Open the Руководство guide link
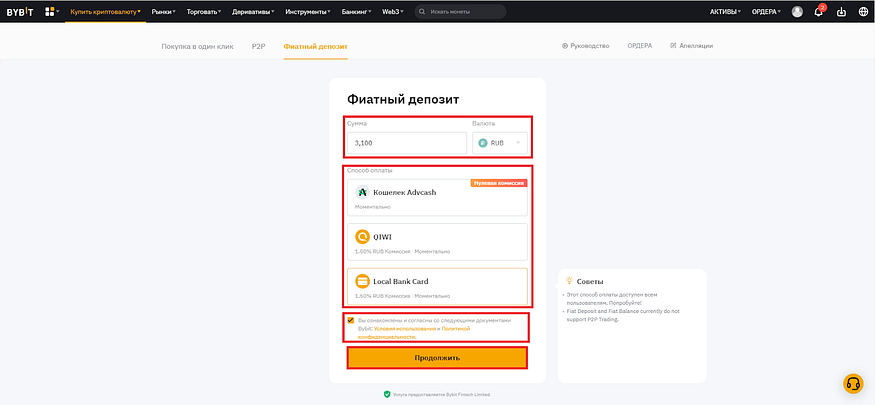875x405 pixels. point(585,46)
